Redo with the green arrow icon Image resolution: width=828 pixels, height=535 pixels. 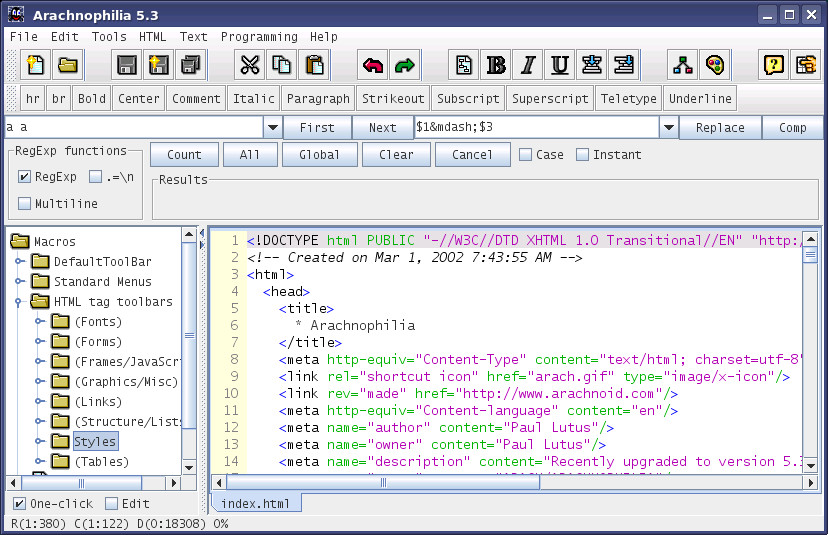coord(404,65)
